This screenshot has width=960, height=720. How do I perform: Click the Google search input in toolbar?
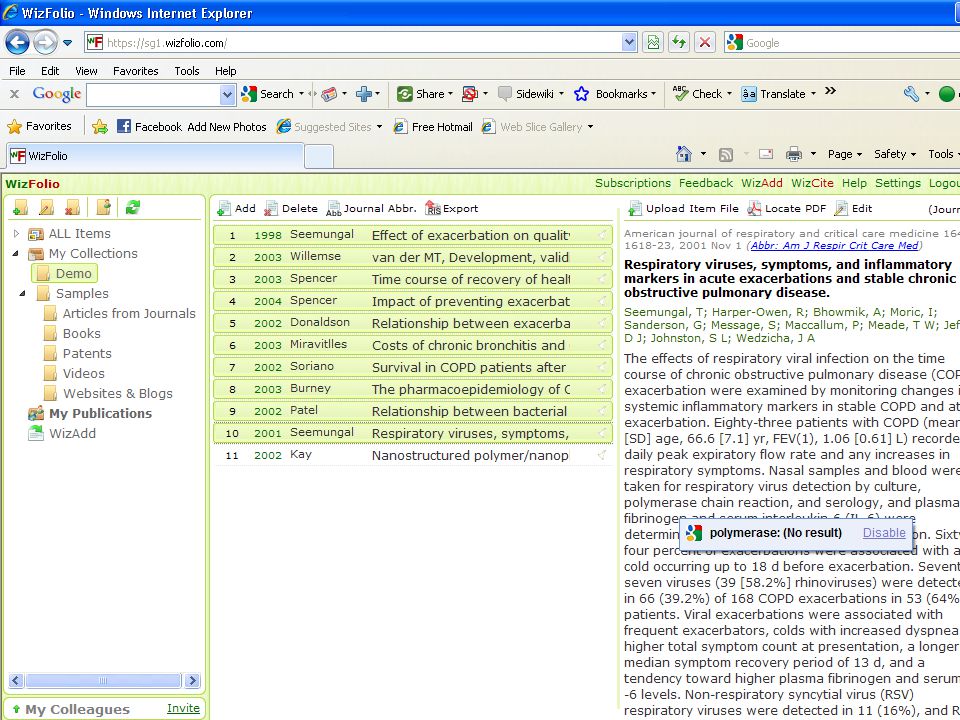(153, 94)
